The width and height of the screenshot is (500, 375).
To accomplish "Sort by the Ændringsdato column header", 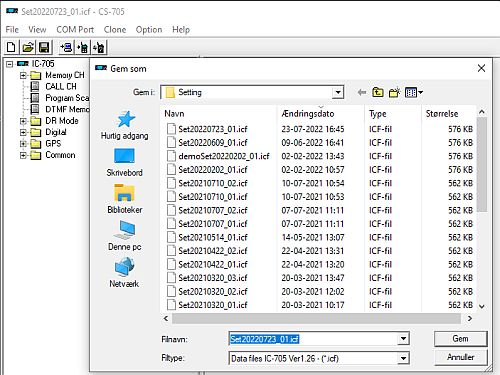I will click(321, 114).
